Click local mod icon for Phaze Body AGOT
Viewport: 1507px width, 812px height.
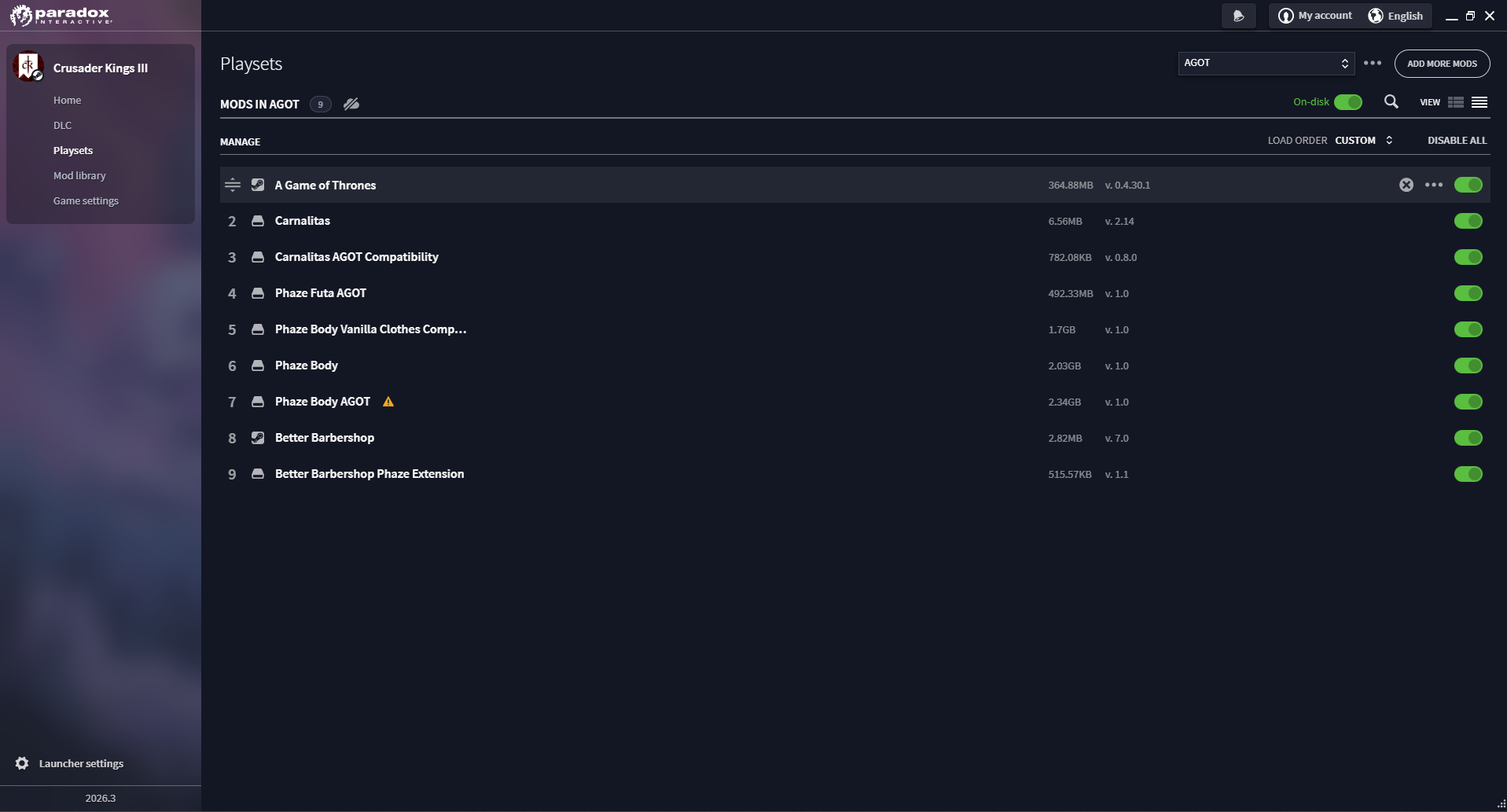point(258,402)
